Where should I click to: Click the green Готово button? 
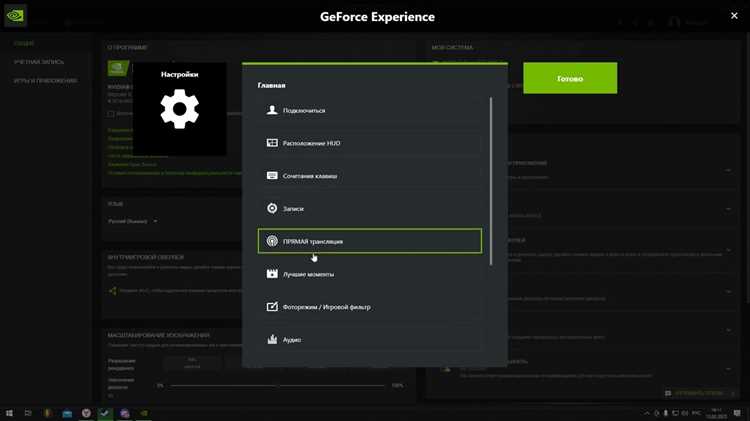(x=570, y=78)
